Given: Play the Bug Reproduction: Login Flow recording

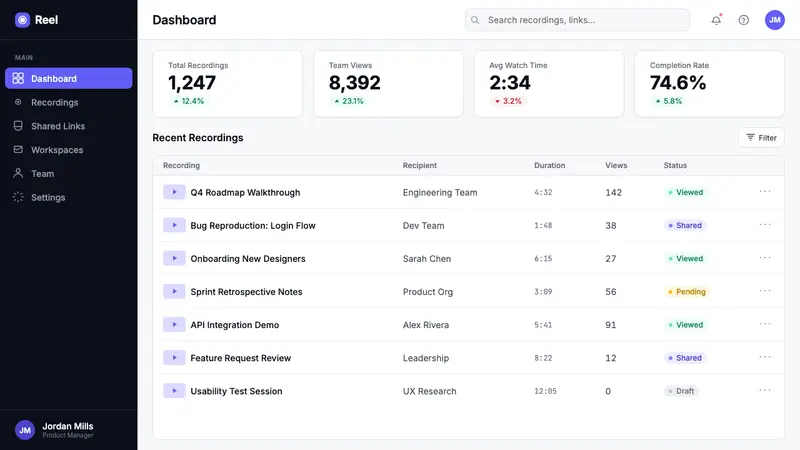Looking at the screenshot, I should [174, 225].
